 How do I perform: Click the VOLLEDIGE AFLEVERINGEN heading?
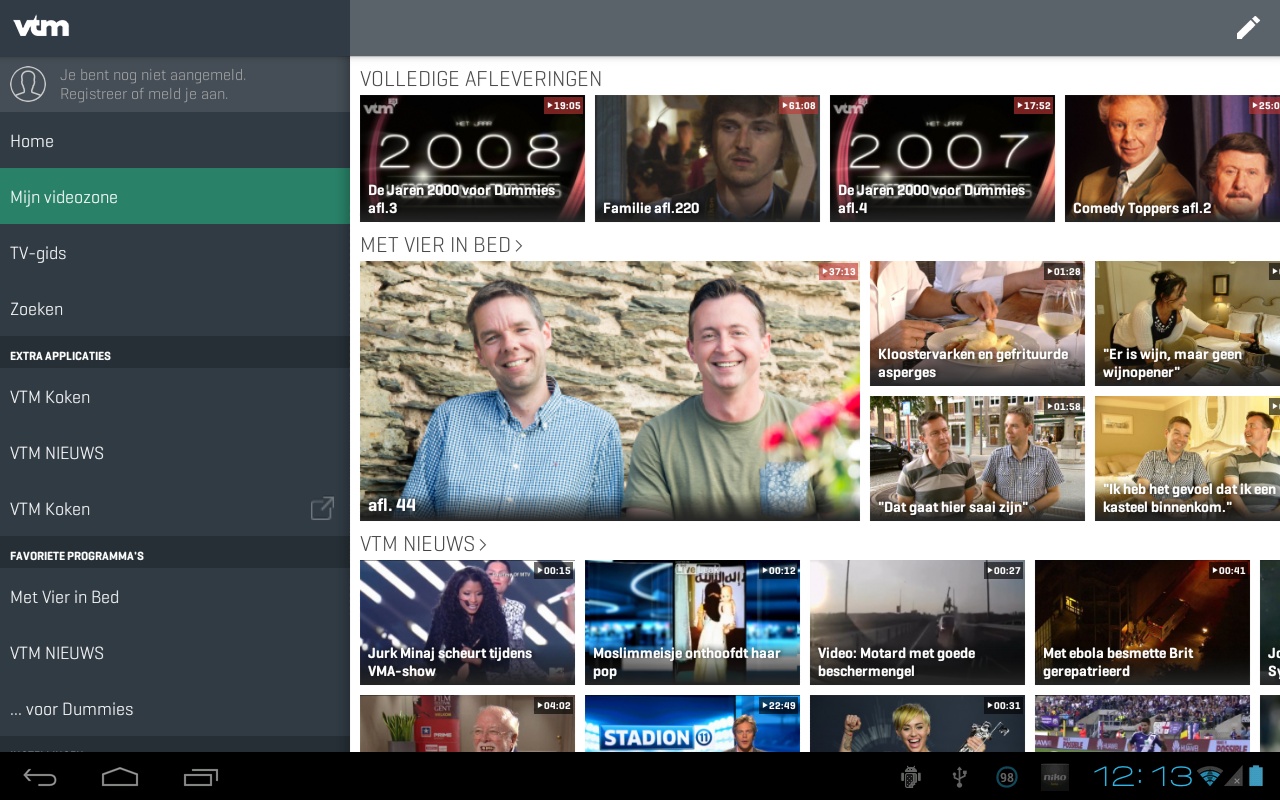(x=481, y=79)
